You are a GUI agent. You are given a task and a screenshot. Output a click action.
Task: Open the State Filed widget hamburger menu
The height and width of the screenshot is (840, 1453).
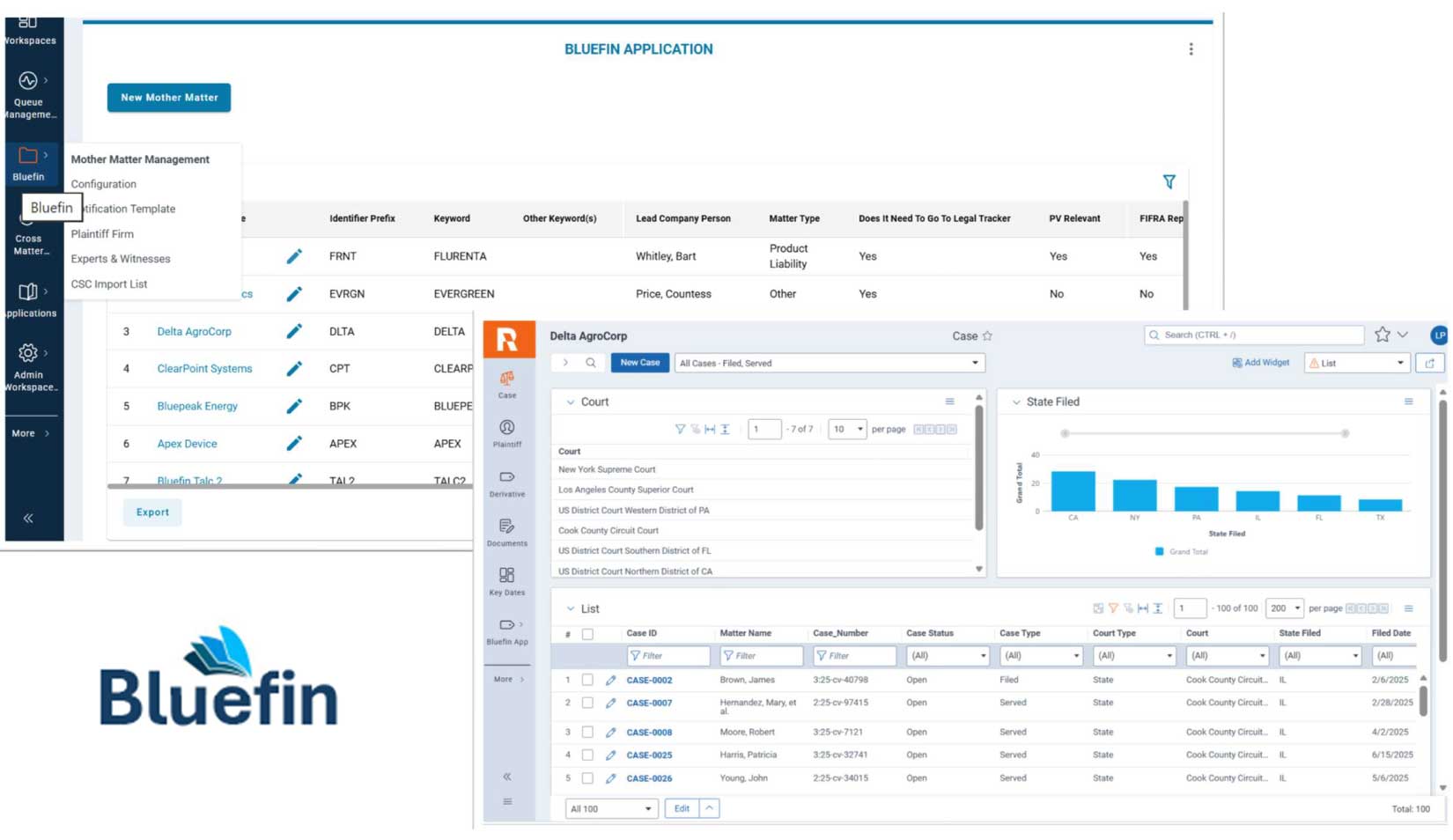click(1408, 402)
